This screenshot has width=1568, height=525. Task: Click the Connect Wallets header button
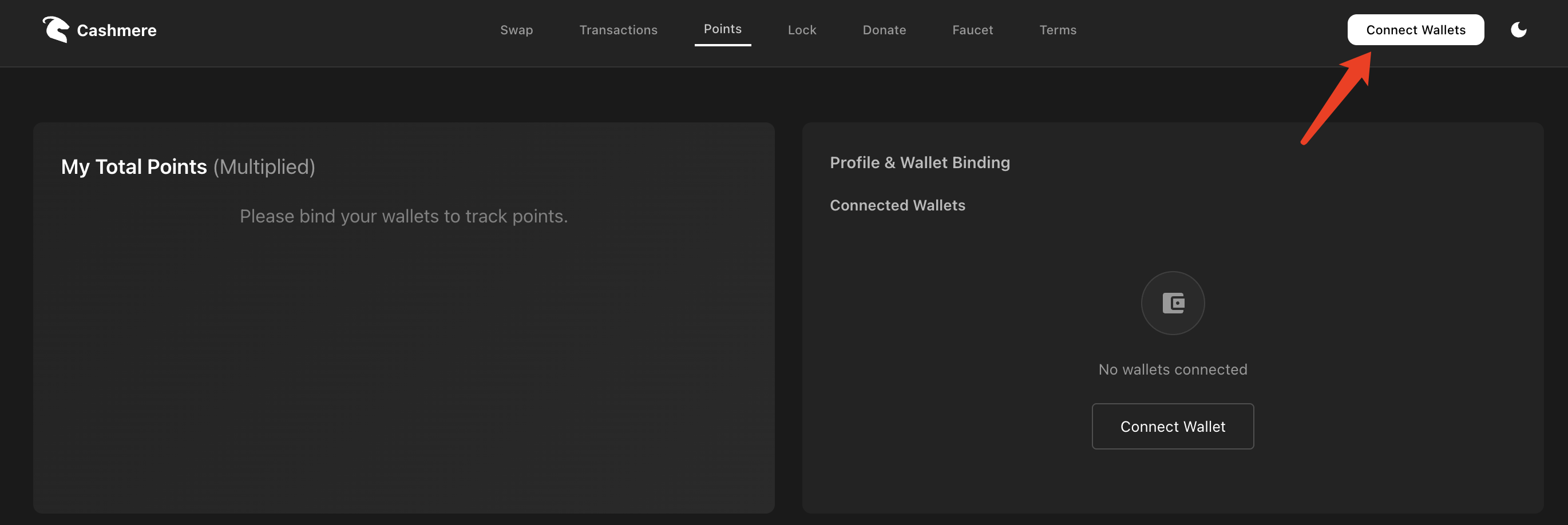1415,30
